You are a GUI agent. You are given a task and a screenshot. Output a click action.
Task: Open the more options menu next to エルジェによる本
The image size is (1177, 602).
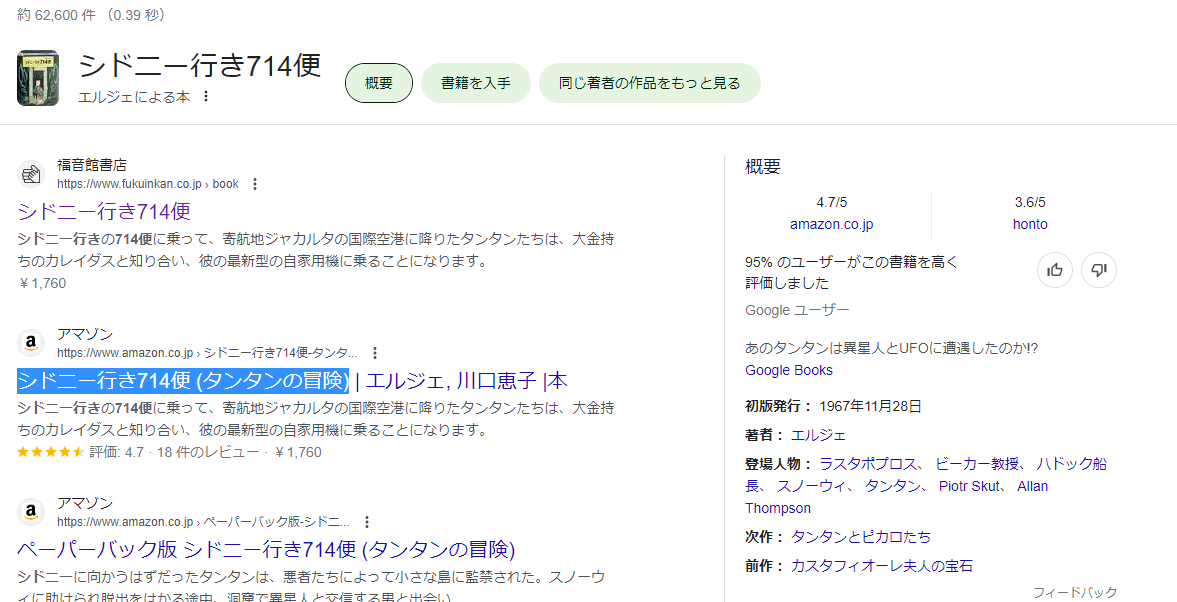[206, 97]
